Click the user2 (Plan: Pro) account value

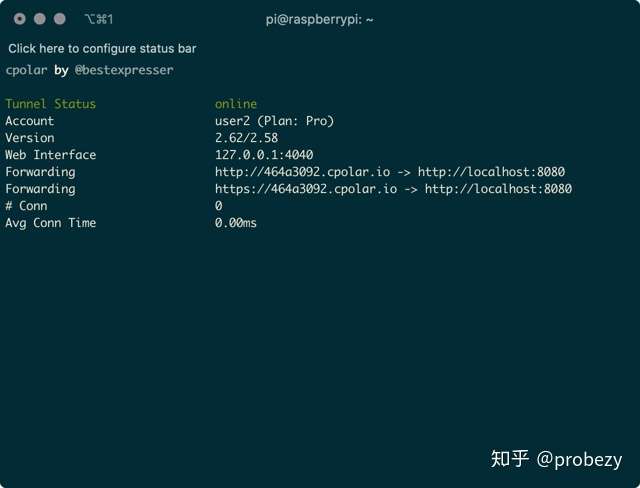pyautogui.click(x=274, y=121)
